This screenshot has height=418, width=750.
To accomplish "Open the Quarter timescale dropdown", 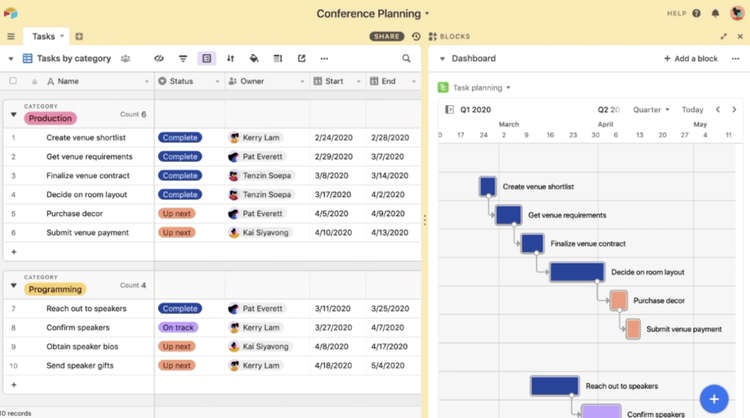I will pyautogui.click(x=652, y=110).
